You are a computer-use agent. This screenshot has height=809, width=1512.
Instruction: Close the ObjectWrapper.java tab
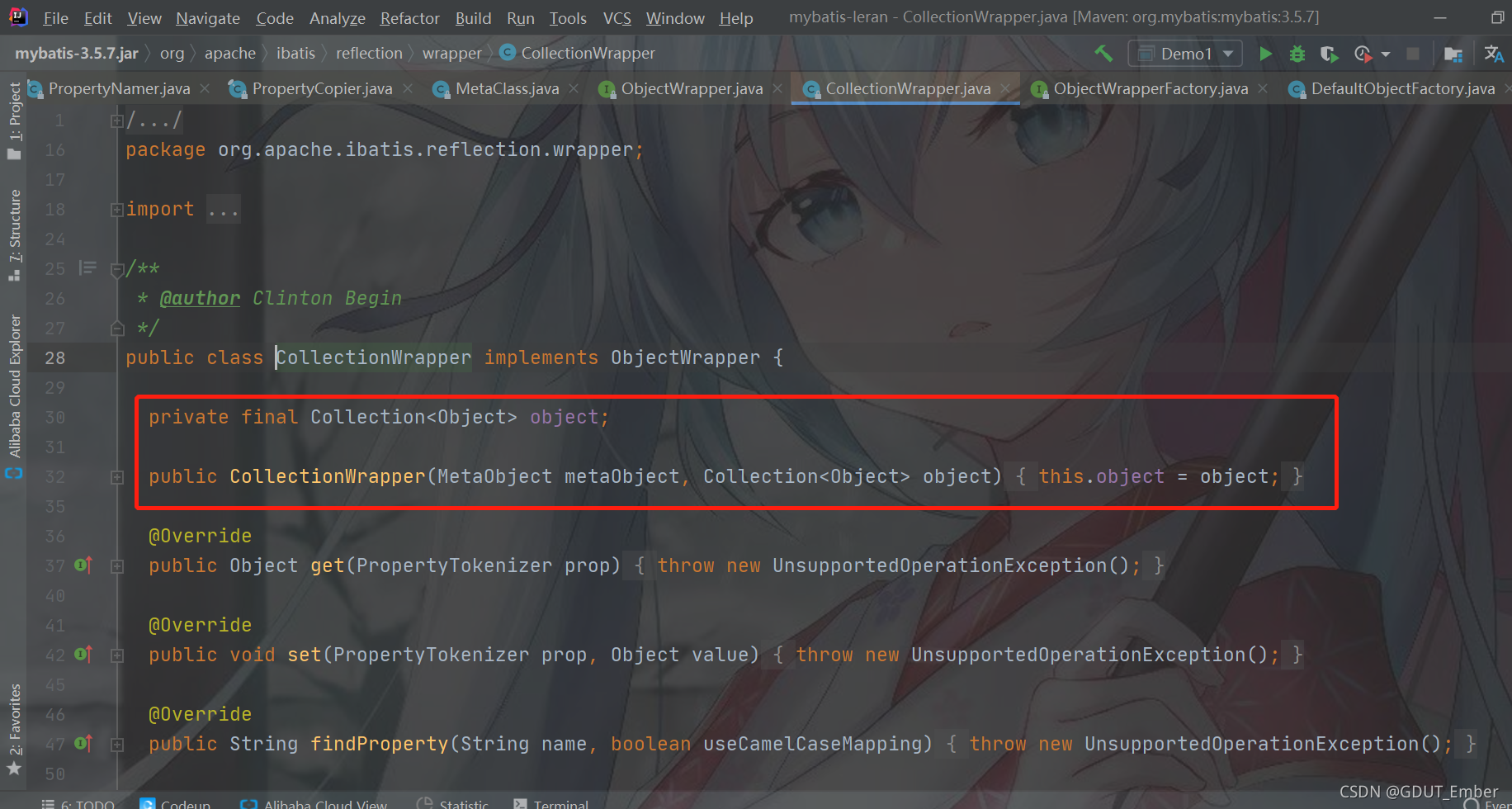(x=777, y=88)
